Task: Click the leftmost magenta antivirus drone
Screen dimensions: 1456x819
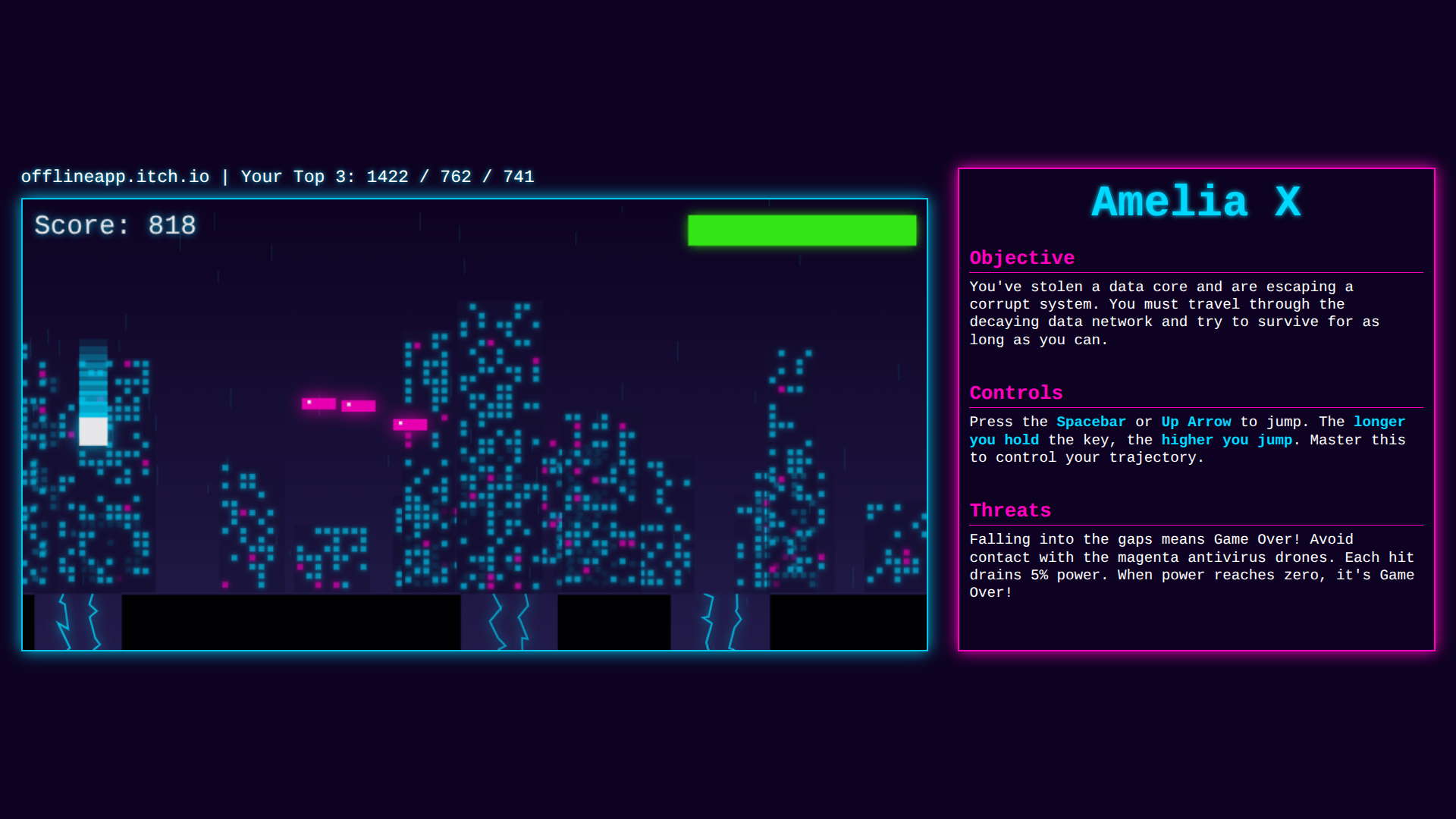Action: pyautogui.click(x=318, y=403)
